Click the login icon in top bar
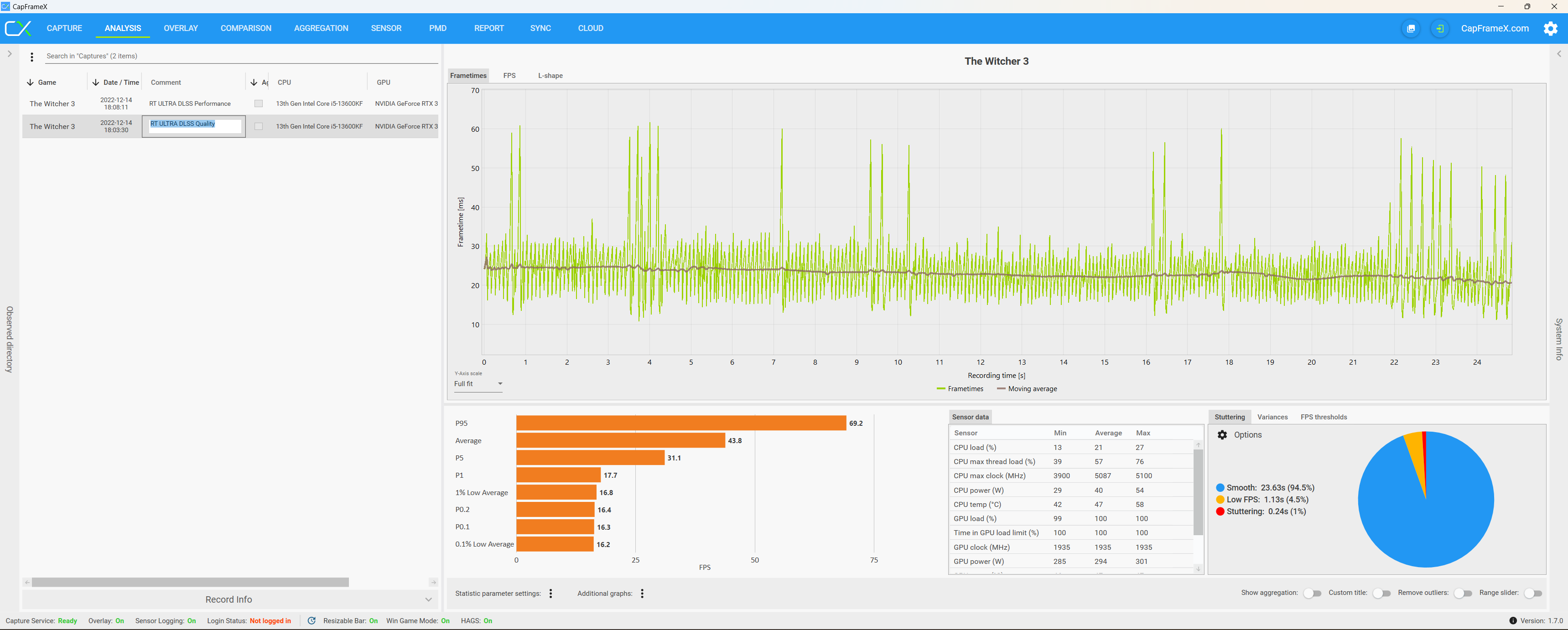This screenshot has height=630, width=1568. coord(1439,29)
